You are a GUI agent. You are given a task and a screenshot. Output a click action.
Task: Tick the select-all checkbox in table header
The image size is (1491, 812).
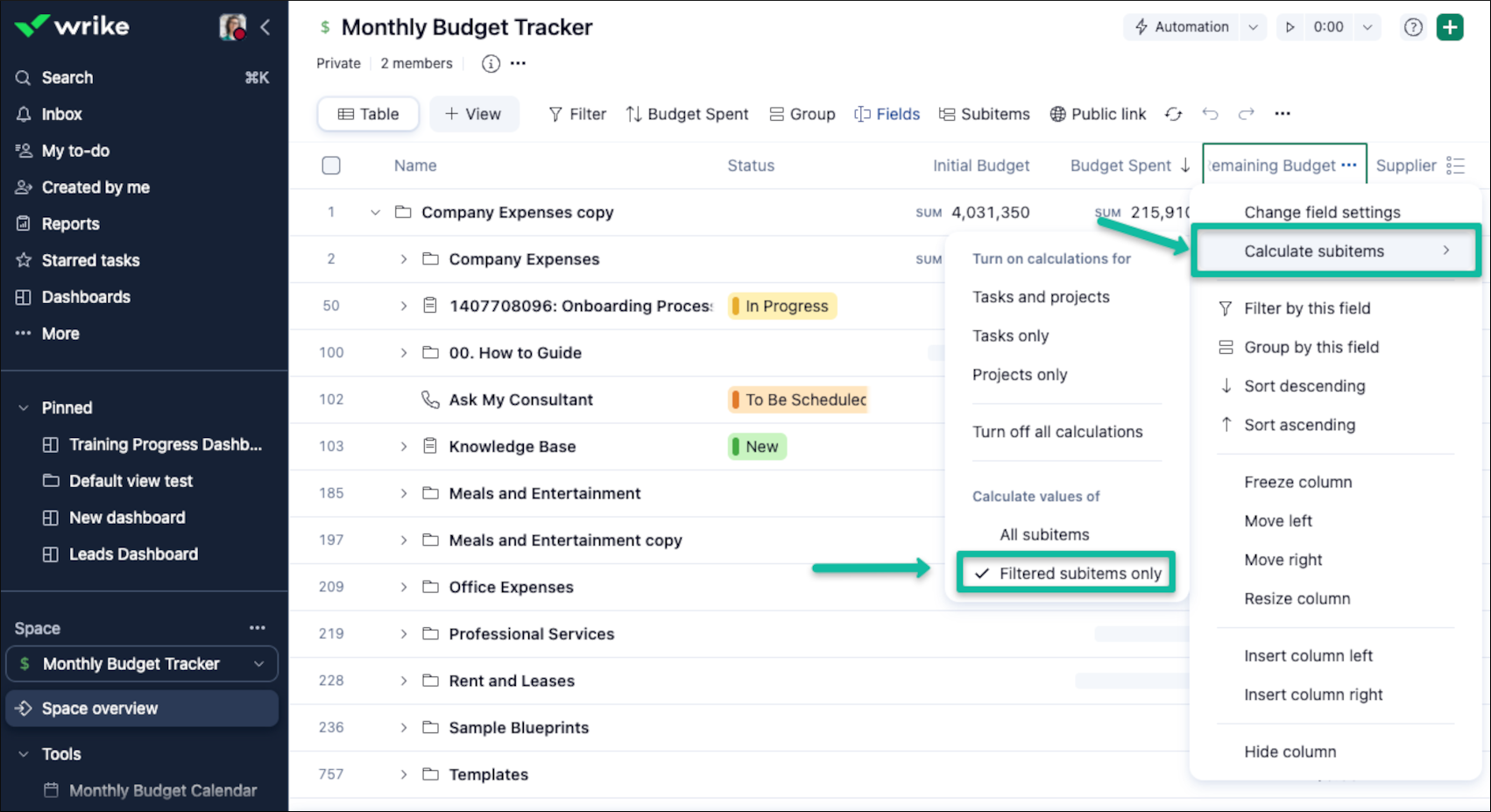[331, 166]
